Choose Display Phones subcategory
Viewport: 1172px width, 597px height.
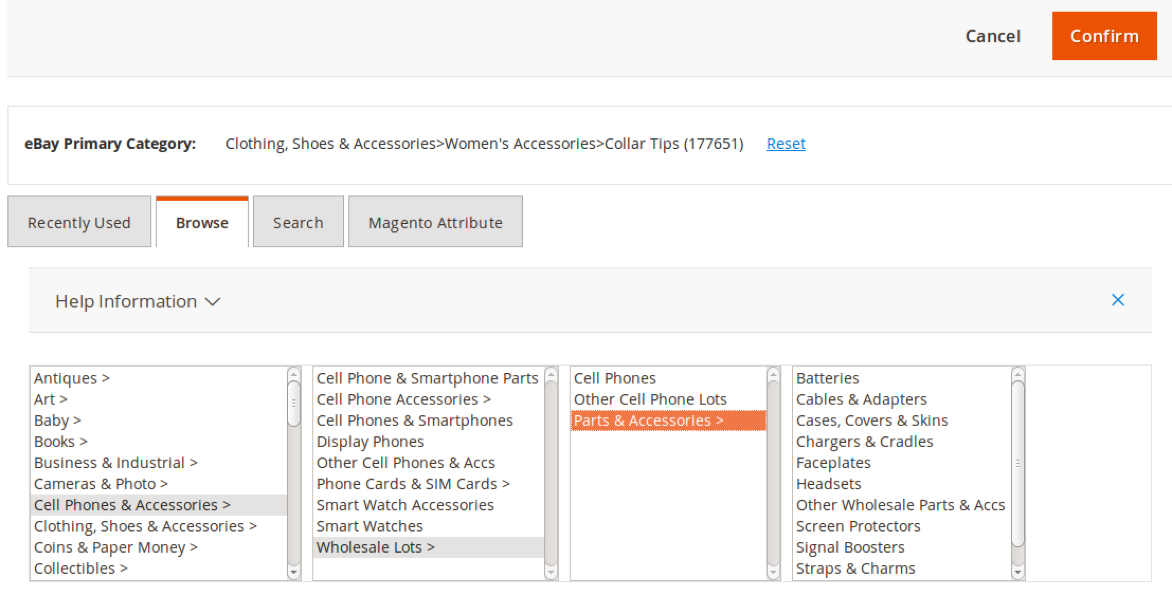click(x=428, y=442)
